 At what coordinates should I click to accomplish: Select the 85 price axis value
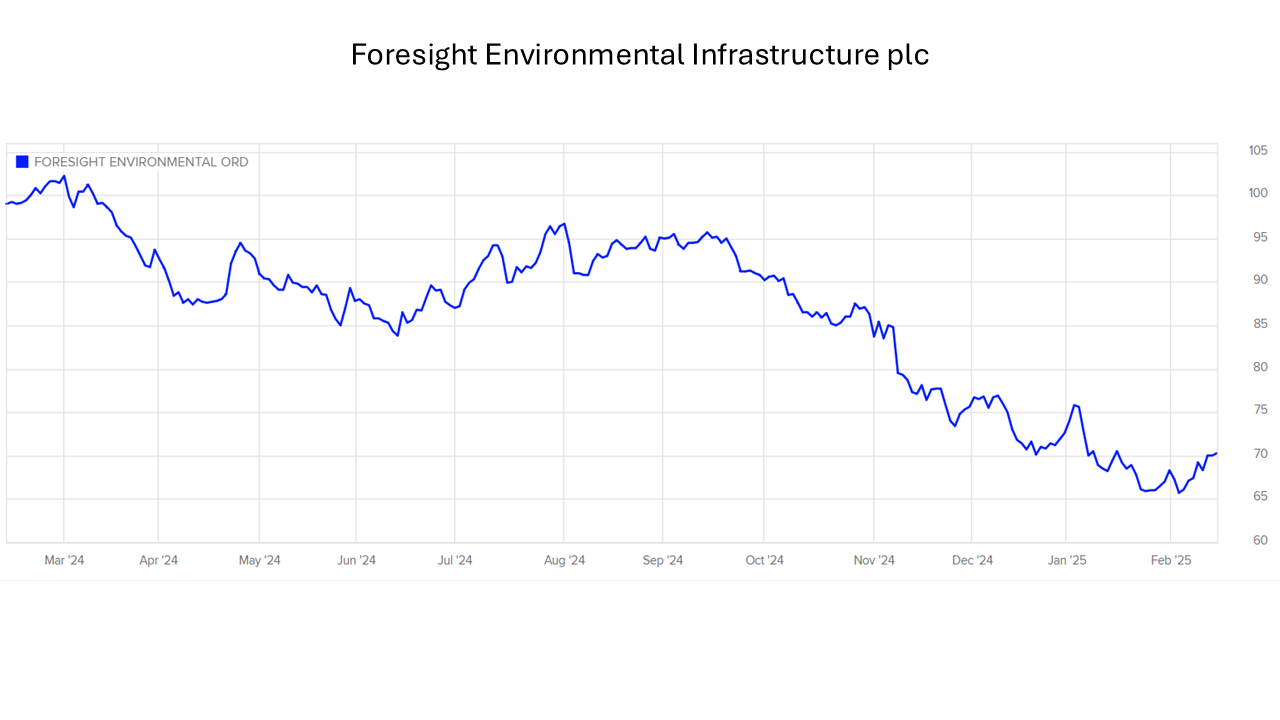(1258, 324)
